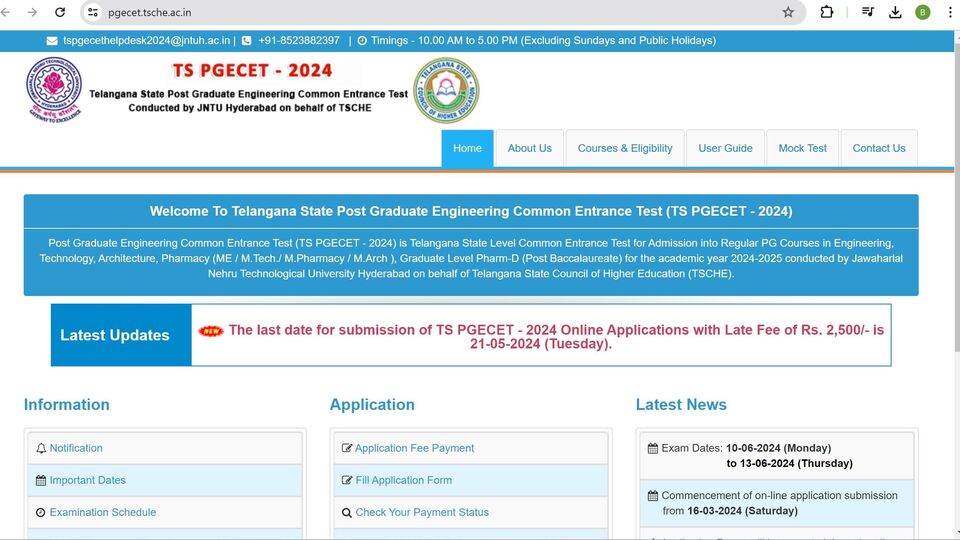
Task: Click the Information section heading
Action: (67, 405)
